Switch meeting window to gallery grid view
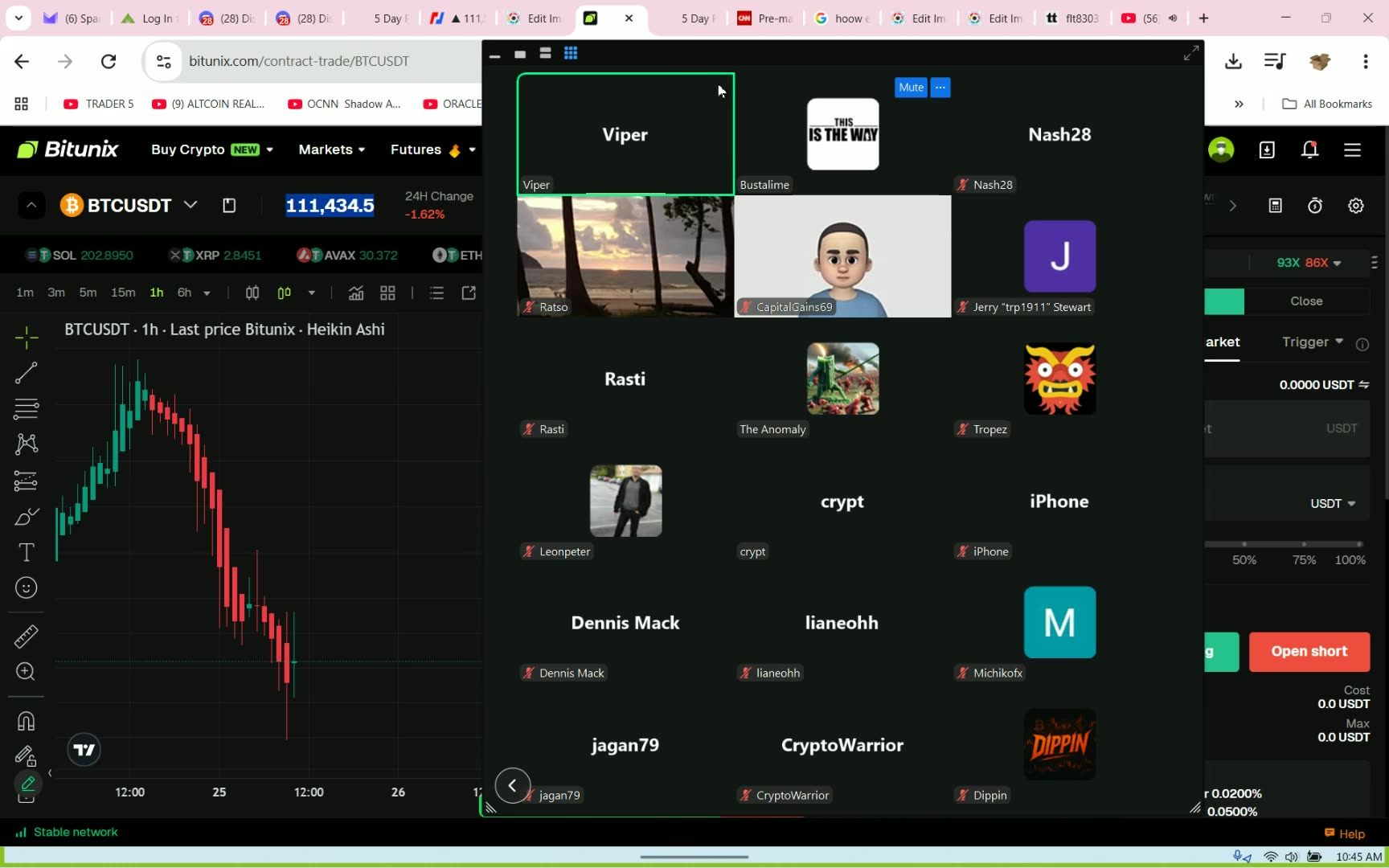Screen dimensions: 1389x868 [x=571, y=53]
